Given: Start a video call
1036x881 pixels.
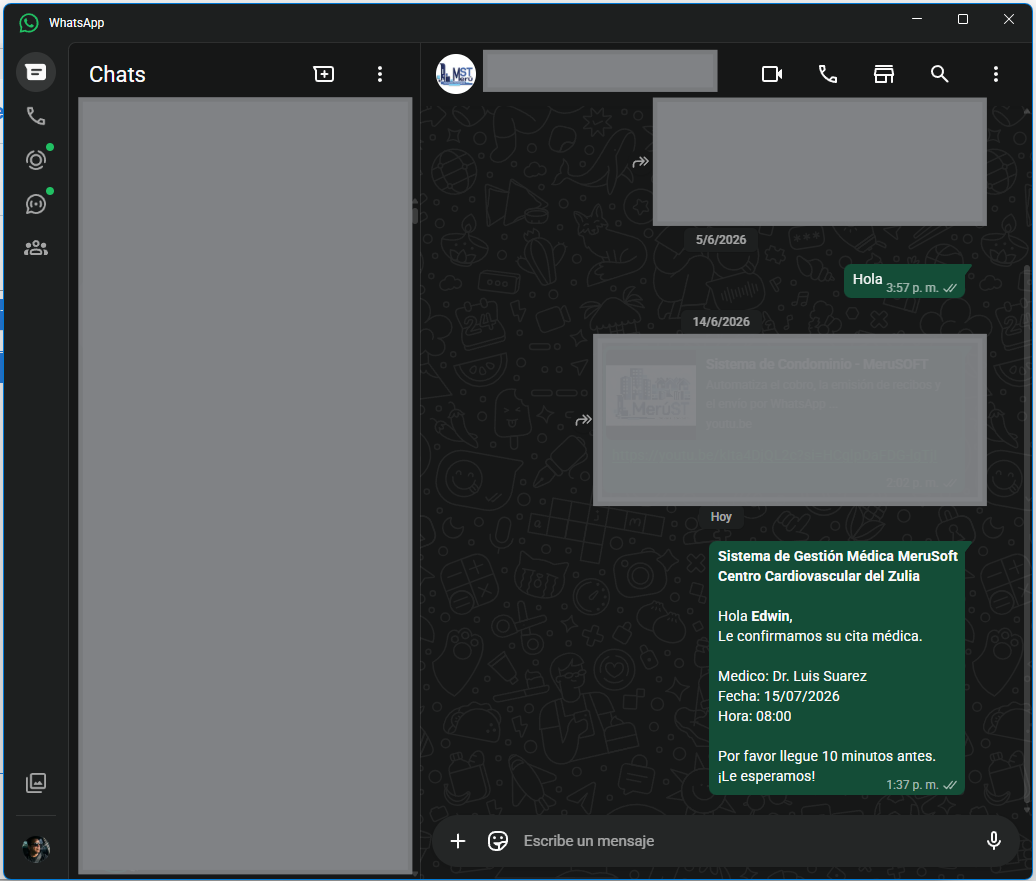Looking at the screenshot, I should (772, 74).
